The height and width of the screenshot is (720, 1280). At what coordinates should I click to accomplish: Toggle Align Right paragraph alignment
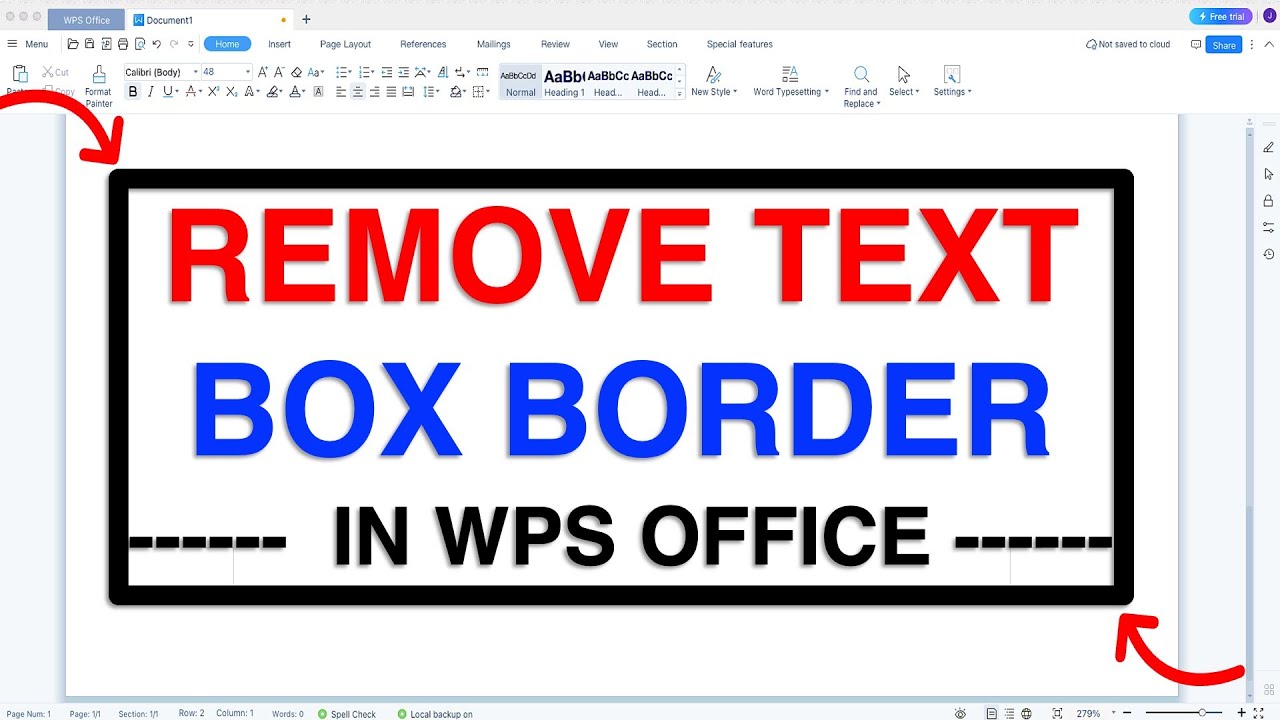point(374,91)
